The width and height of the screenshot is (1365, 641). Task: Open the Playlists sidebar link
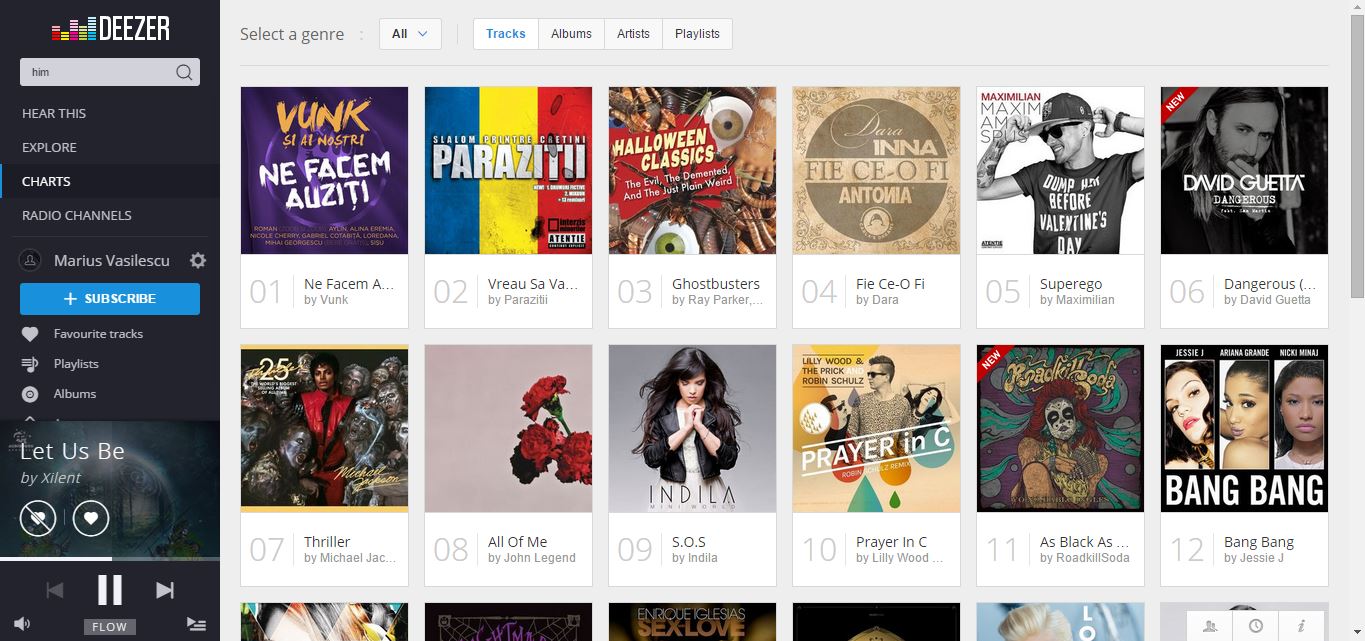click(x=76, y=364)
